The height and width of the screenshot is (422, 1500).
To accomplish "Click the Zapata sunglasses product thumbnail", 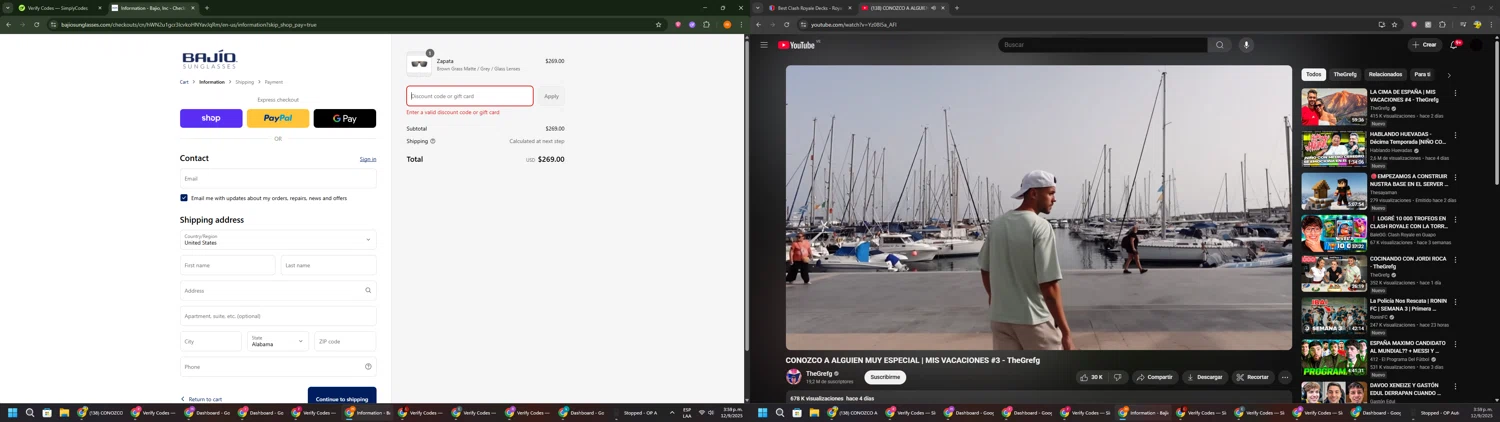I will click(419, 64).
